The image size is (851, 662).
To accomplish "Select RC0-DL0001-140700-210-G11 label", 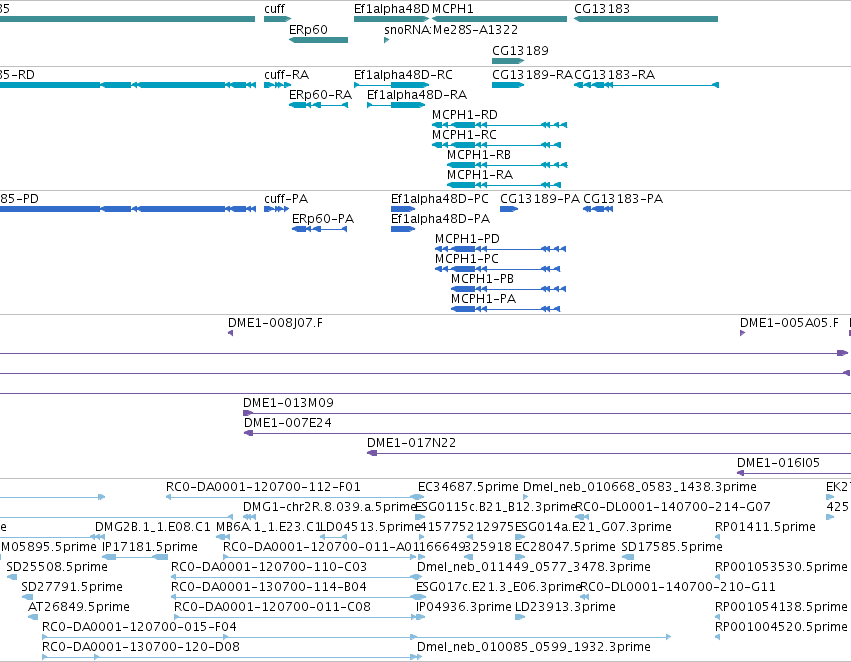I will pos(678,588).
